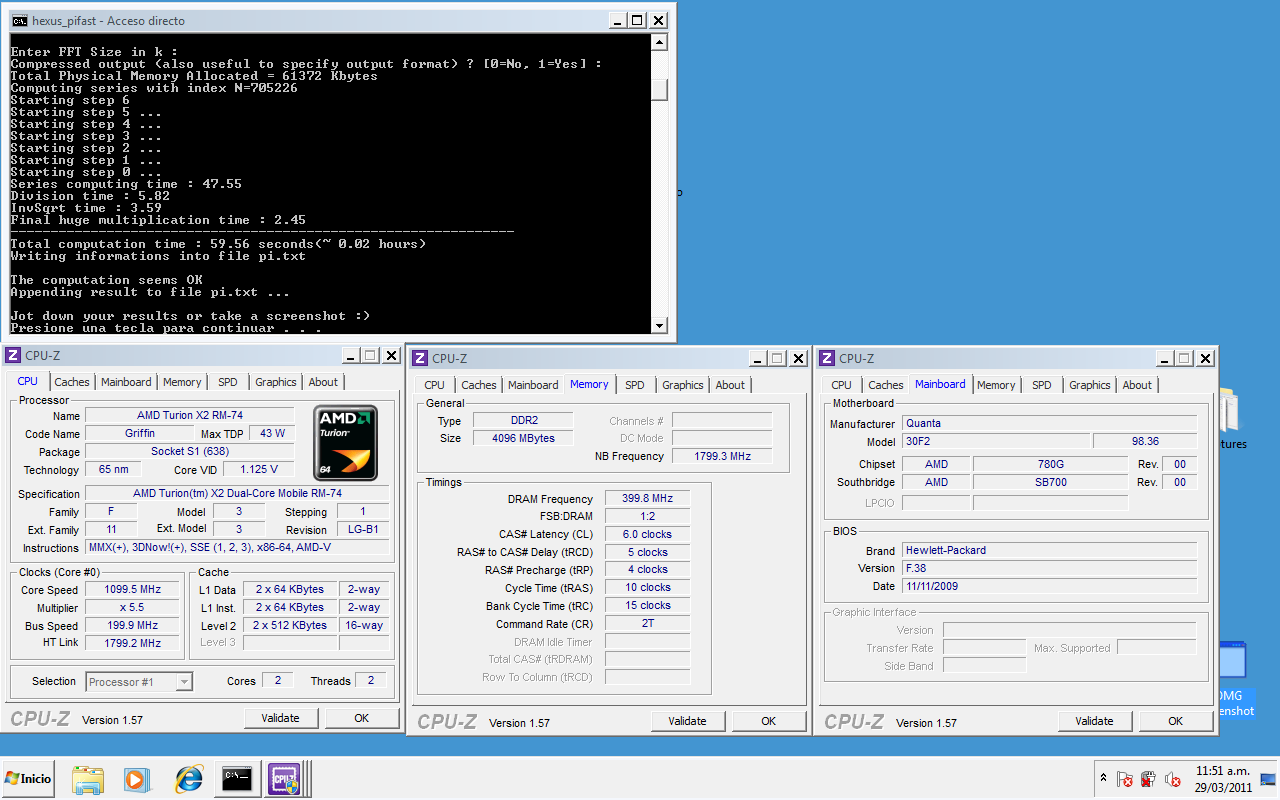Launch Windows Media Player from the taskbar

137,779
